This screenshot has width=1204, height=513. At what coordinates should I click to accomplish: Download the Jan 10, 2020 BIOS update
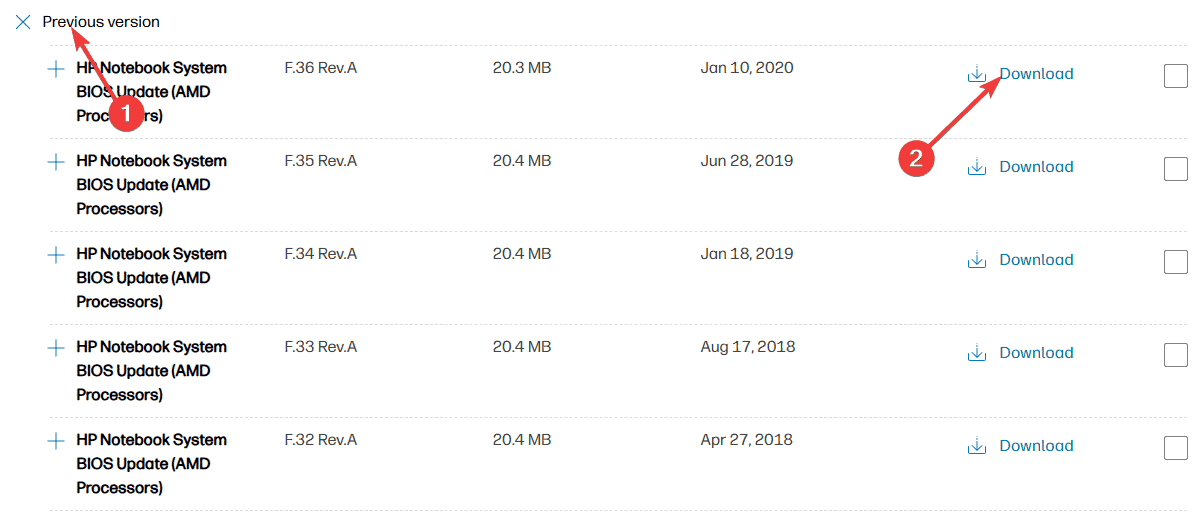point(1036,74)
